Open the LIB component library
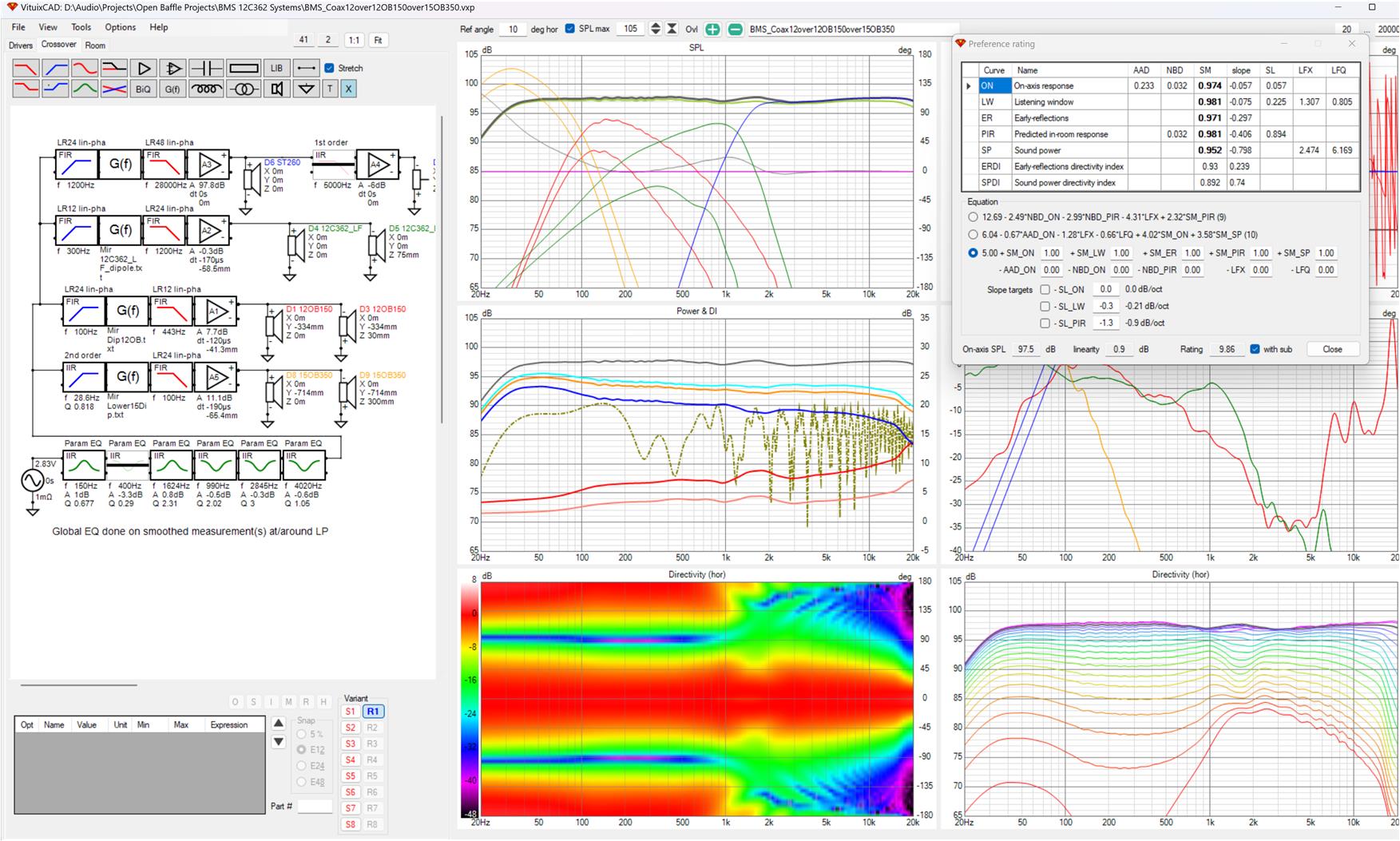This screenshot has width=1400, height=841. (x=276, y=69)
